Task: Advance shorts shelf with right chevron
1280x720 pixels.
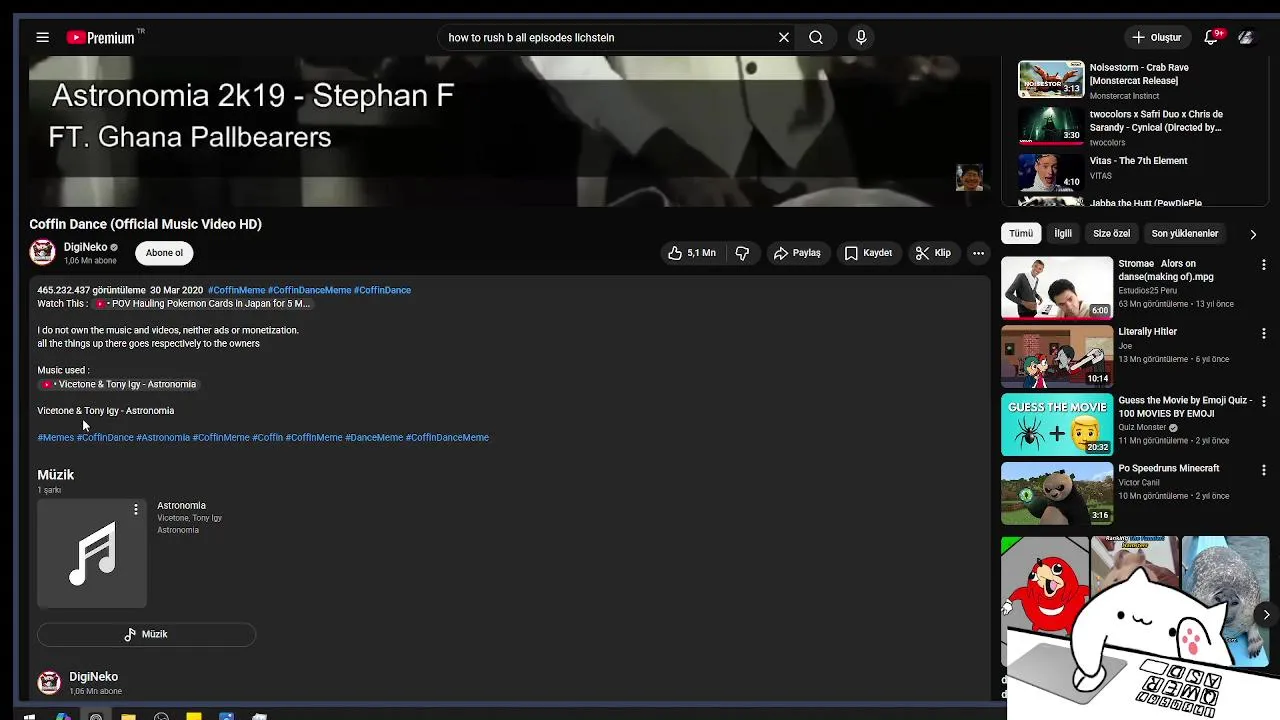Action: 1266,615
